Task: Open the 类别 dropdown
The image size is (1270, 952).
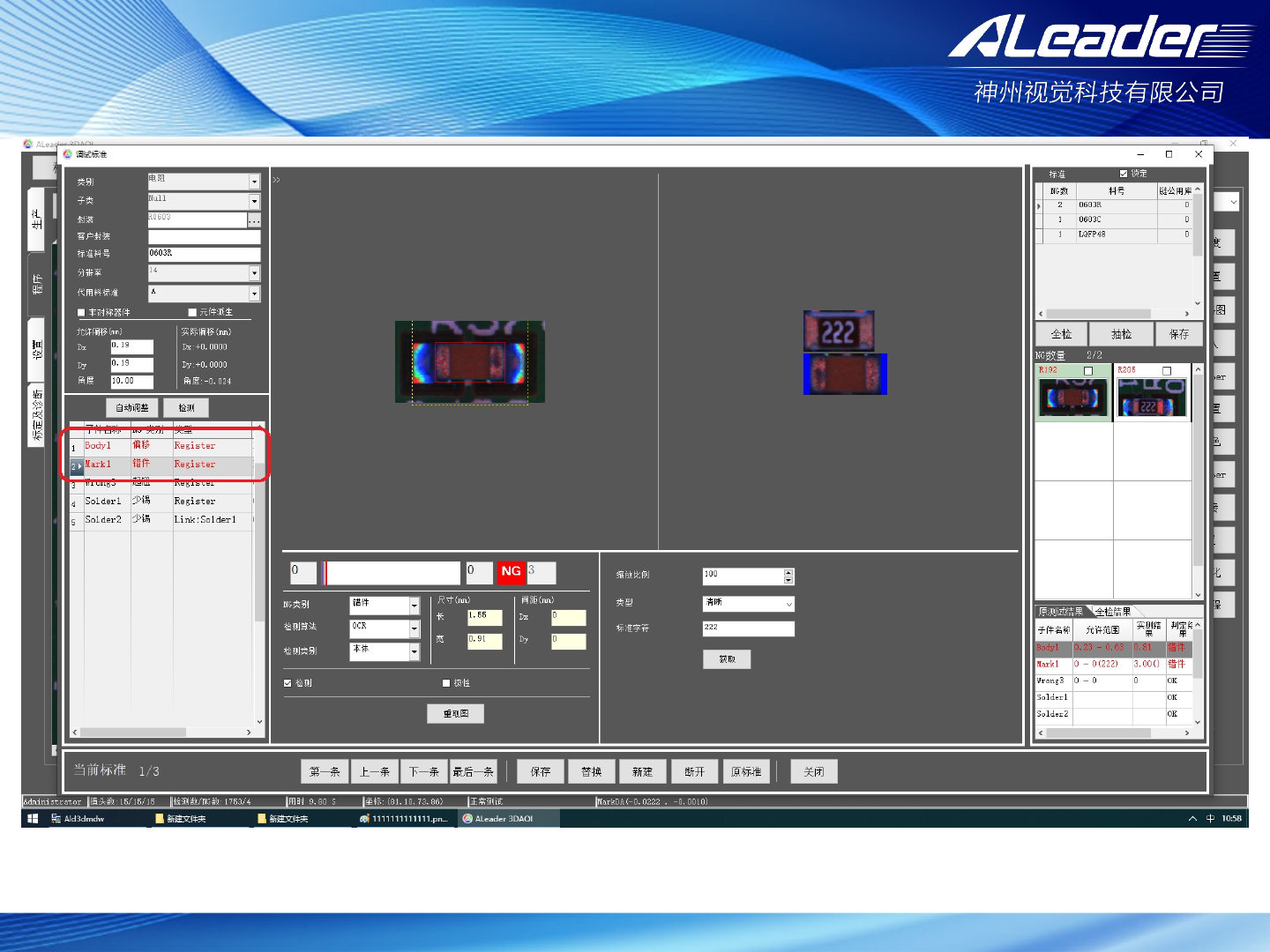Action: (255, 182)
